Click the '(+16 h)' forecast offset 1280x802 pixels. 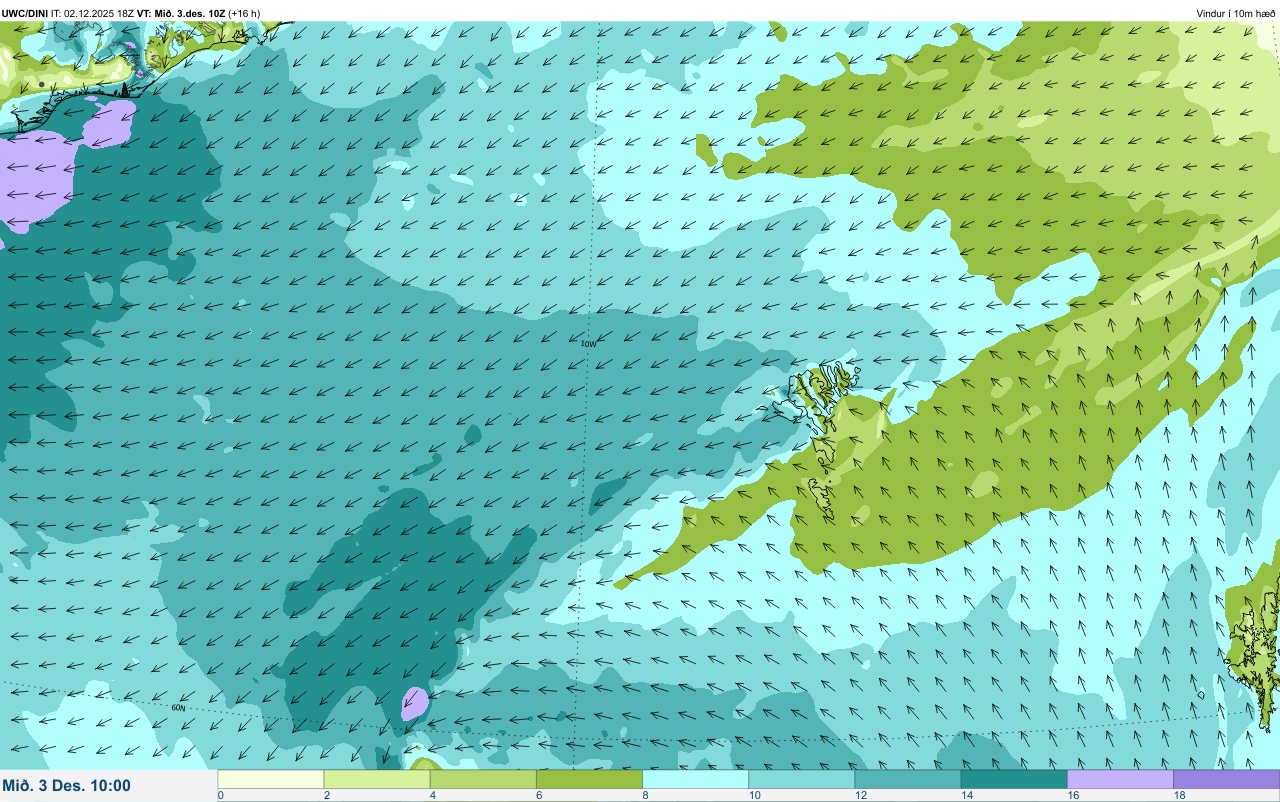244,13
